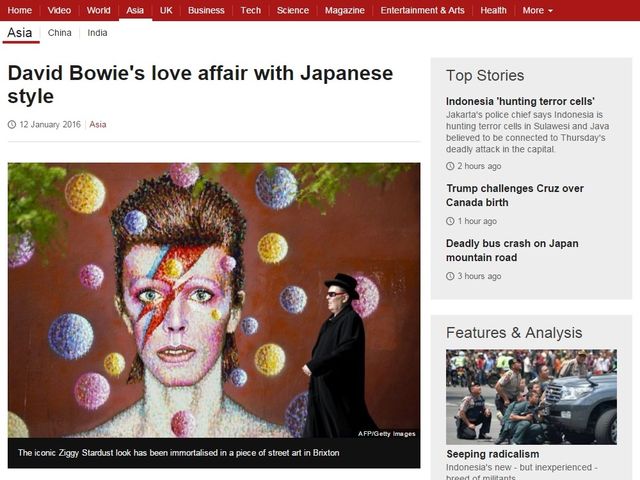Viewport: 640px width, 480px height.
Task: Expand the More dropdown in navigation bar
Action: pos(537,10)
